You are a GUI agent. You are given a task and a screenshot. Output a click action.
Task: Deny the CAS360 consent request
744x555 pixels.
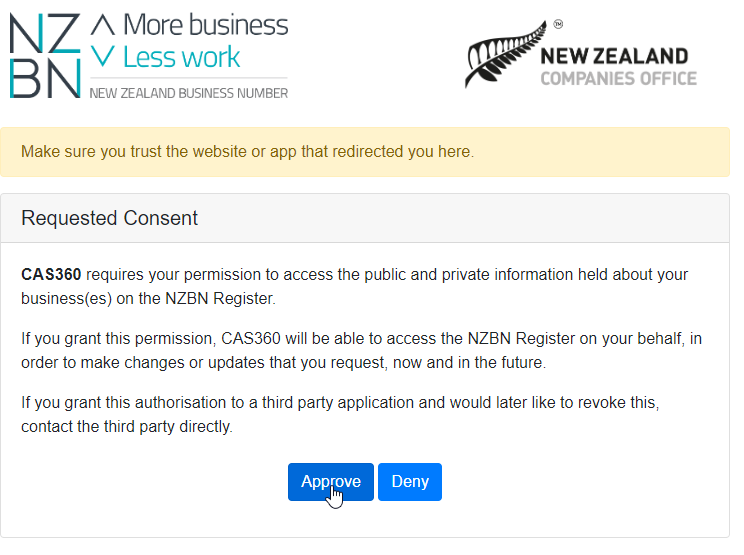(410, 481)
